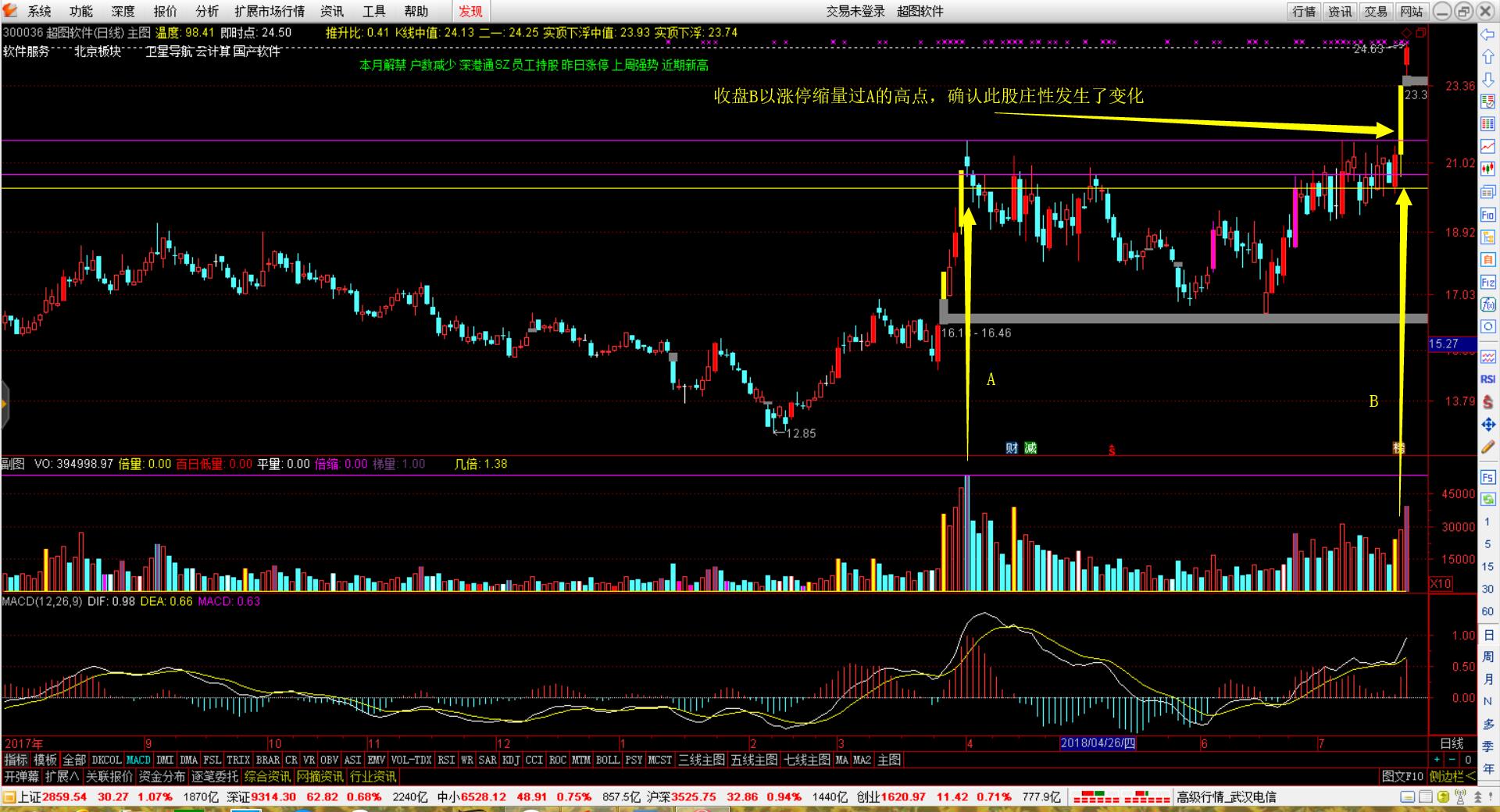Open the 功能 menu
This screenshot has height=812, width=1500.
point(81,11)
